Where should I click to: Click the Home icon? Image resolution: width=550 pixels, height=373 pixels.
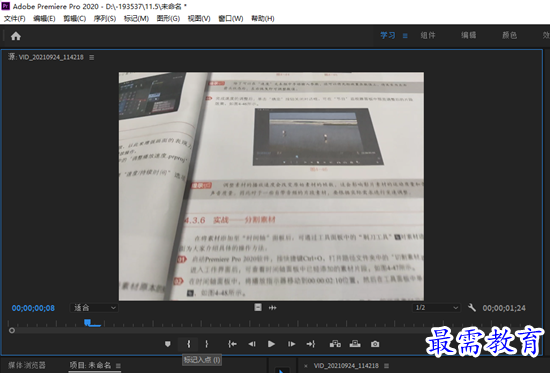[x=16, y=36]
